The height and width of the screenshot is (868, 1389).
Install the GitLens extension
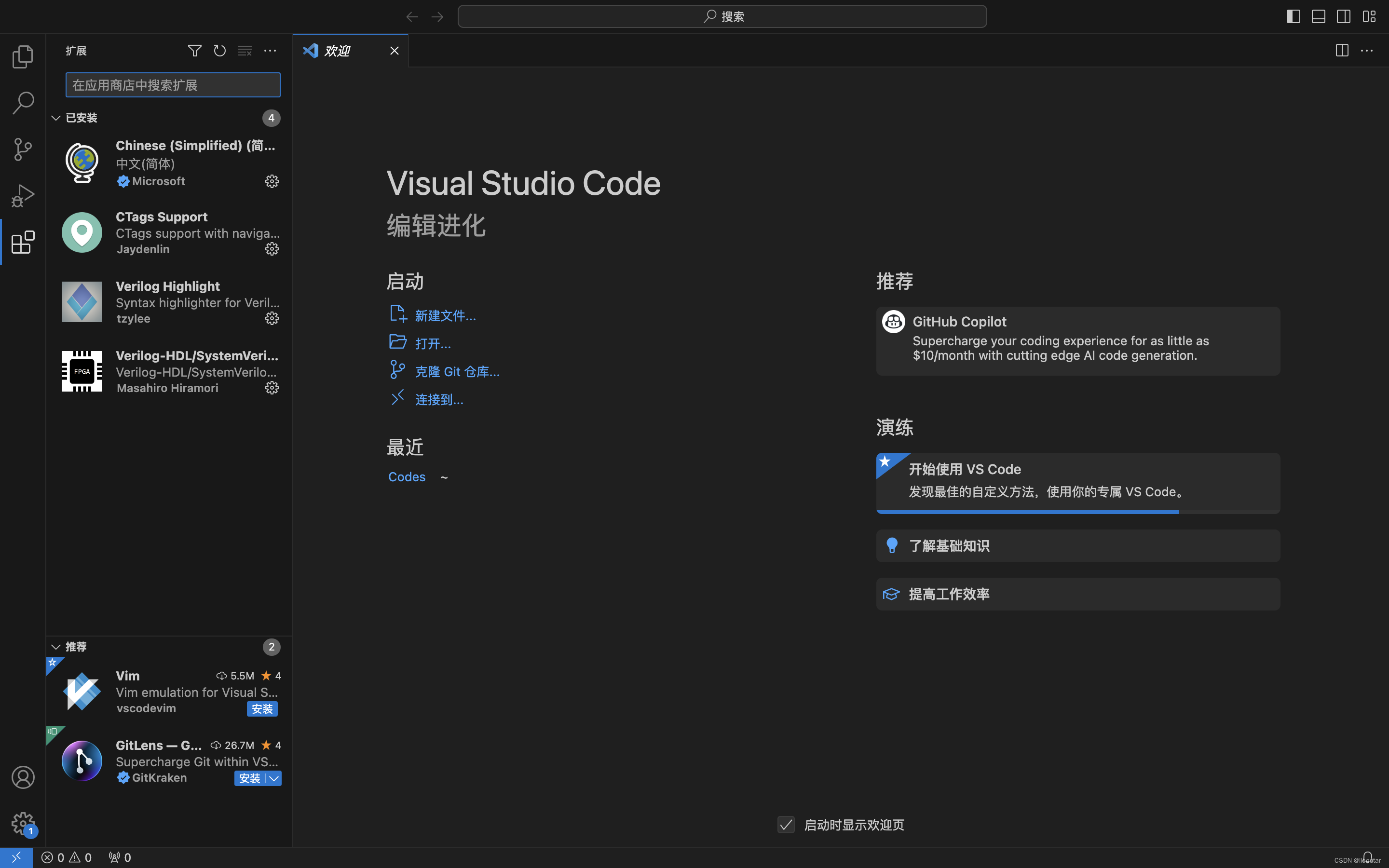(250, 778)
